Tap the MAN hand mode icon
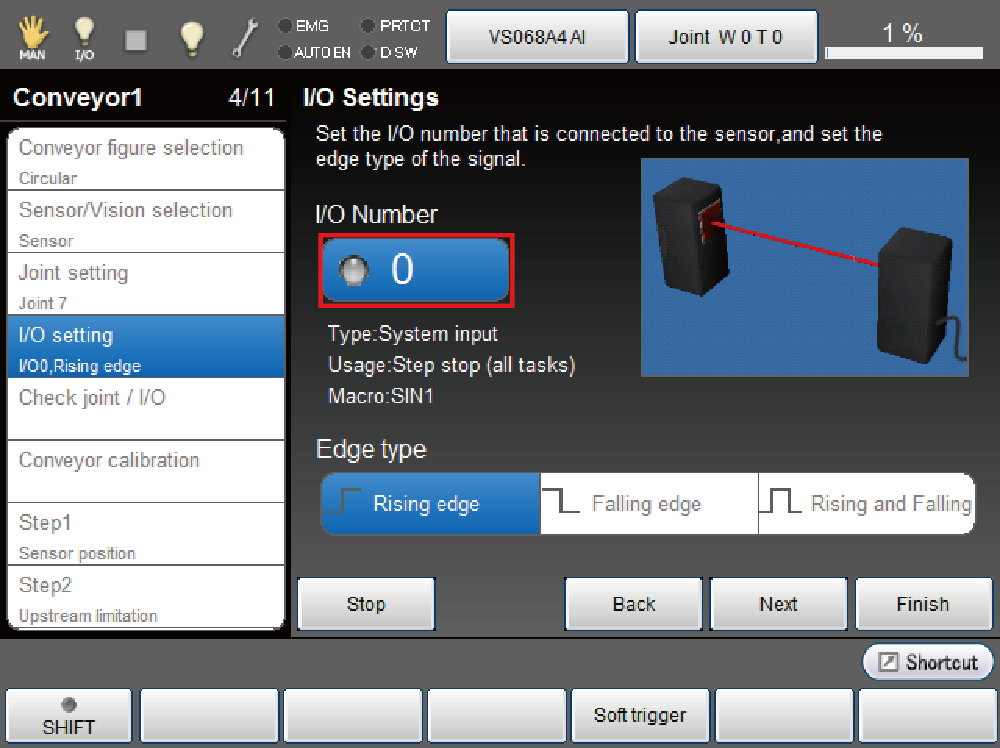This screenshot has height=748, width=1000. [32, 38]
